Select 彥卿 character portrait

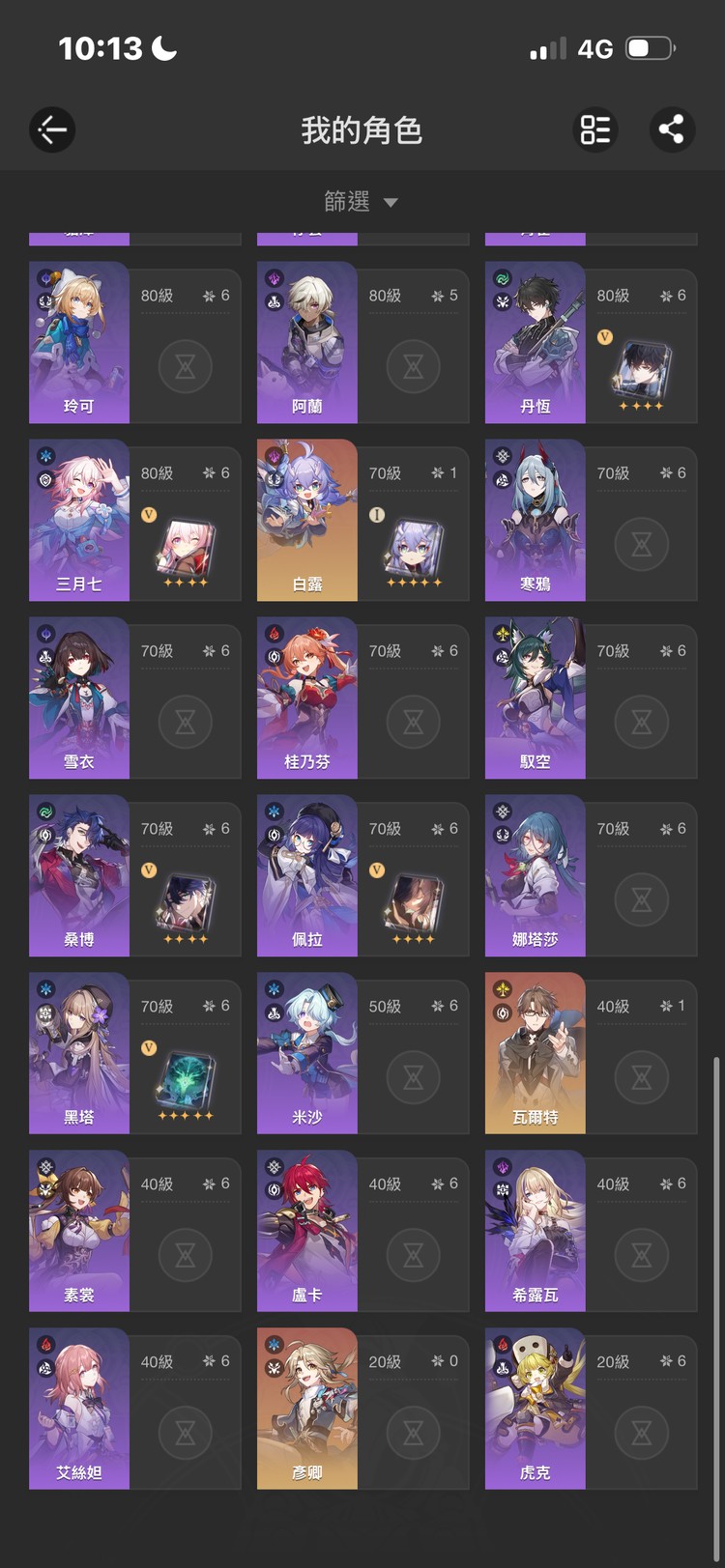[x=307, y=1409]
